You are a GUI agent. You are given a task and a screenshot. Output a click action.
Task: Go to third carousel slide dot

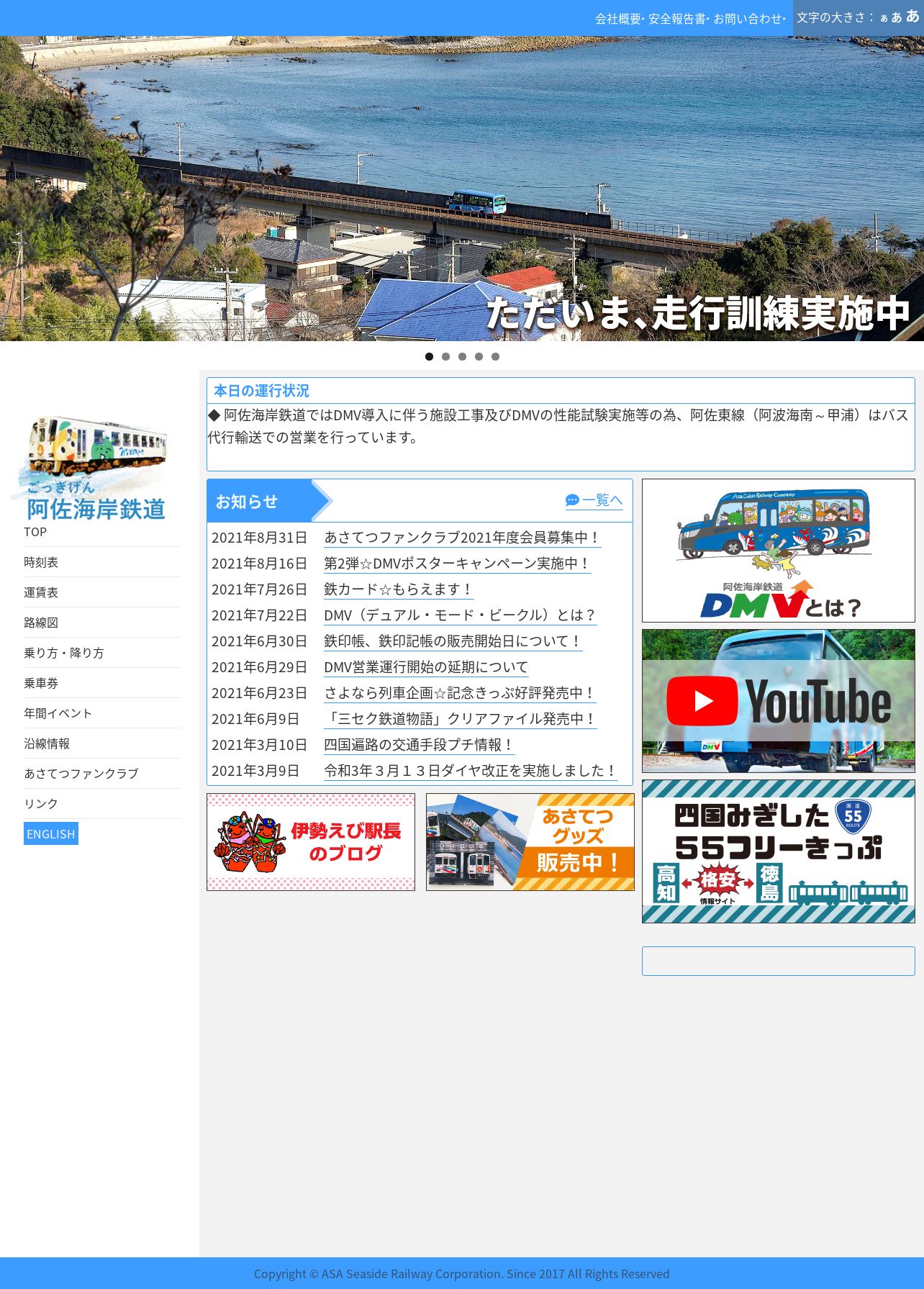click(462, 356)
